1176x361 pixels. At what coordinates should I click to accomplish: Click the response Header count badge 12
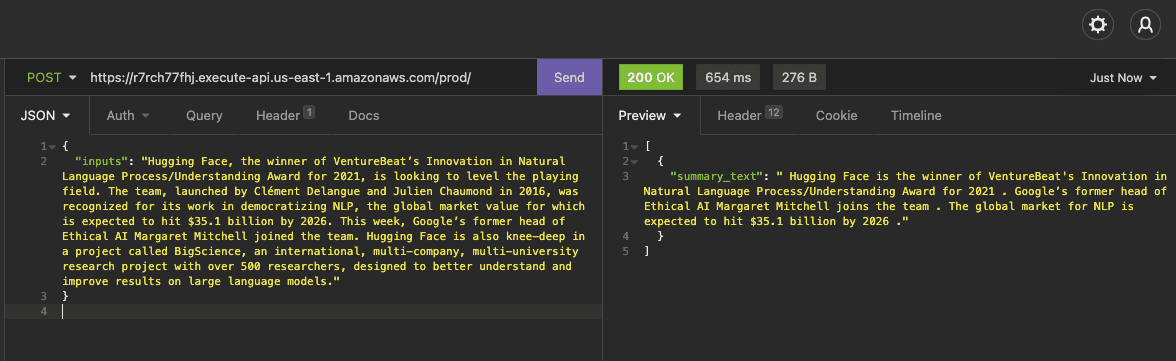tap(773, 112)
